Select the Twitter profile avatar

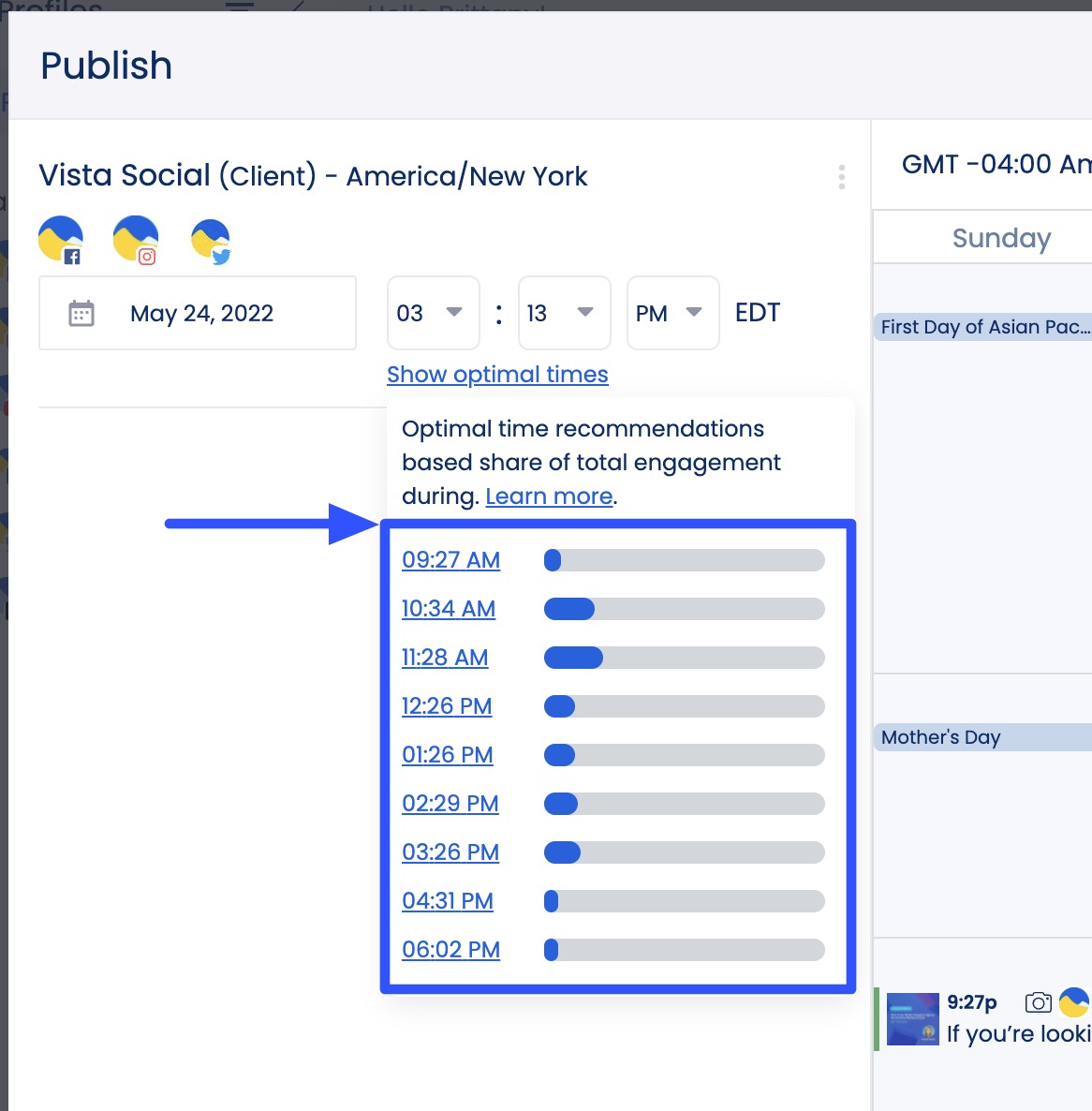pyautogui.click(x=210, y=238)
